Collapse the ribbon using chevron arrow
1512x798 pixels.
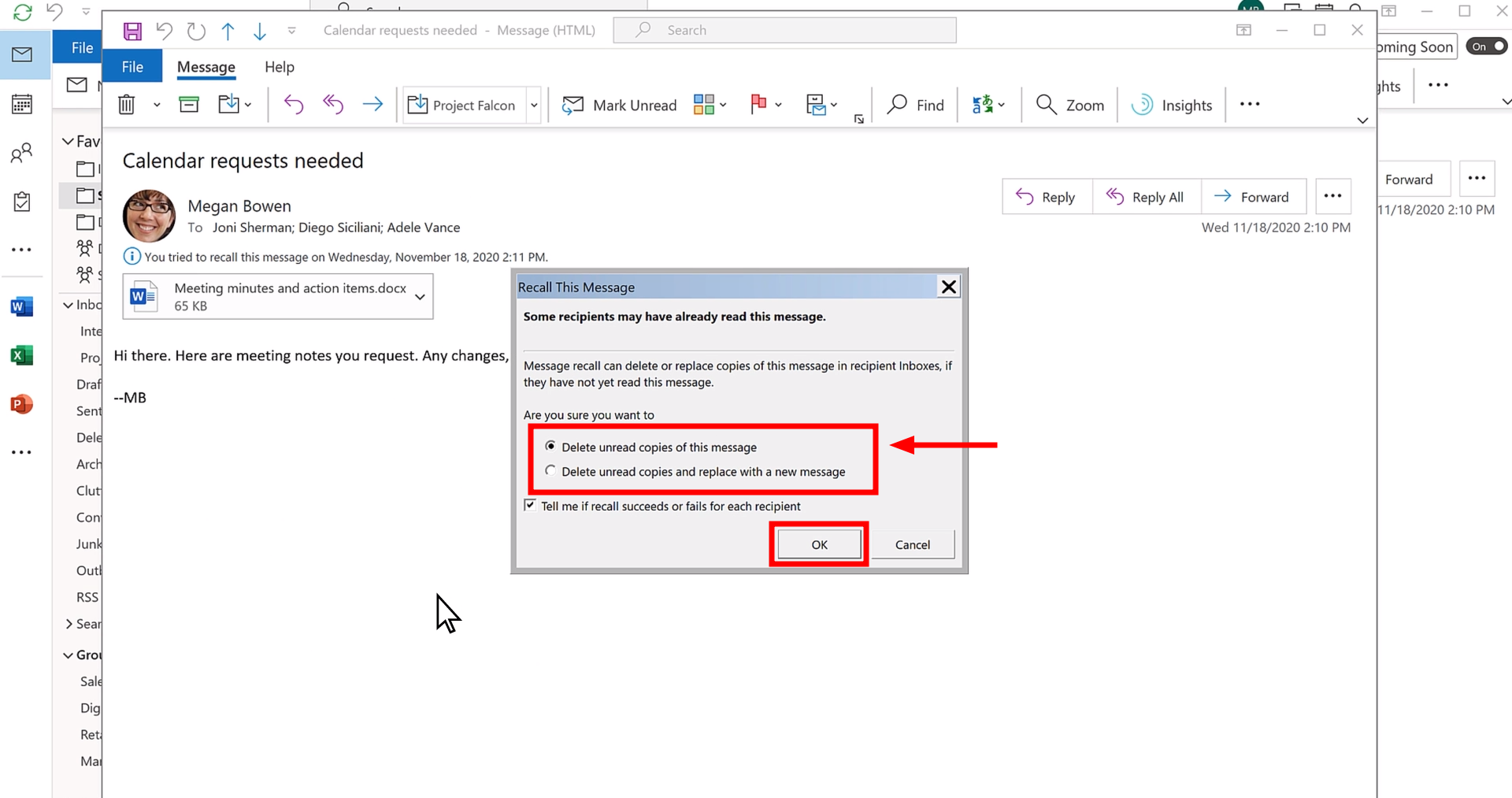point(1362,121)
